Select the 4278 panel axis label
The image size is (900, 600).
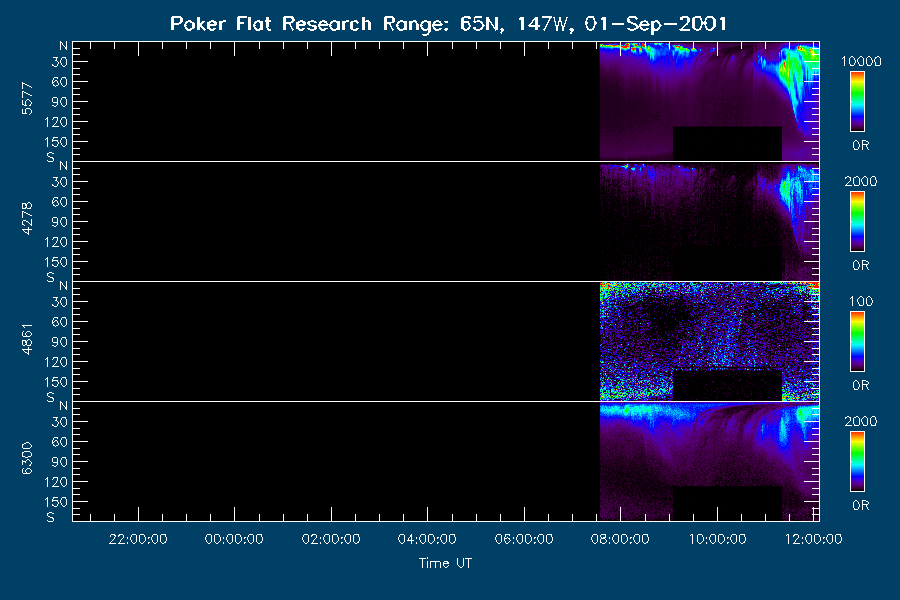click(x=27, y=219)
